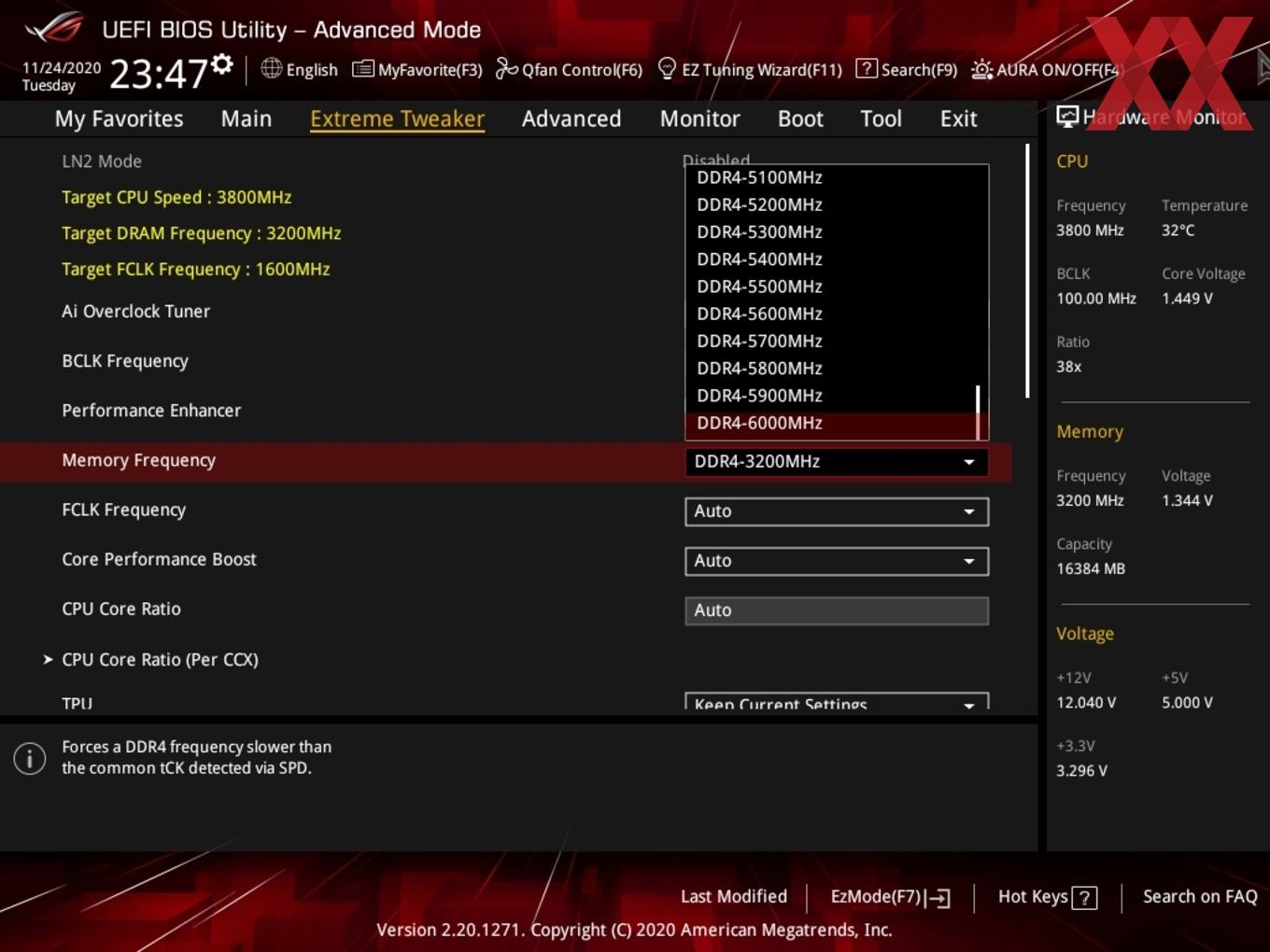Toggle AURA ON/OFF lighting icon
The image size is (1270, 952).
tap(981, 69)
